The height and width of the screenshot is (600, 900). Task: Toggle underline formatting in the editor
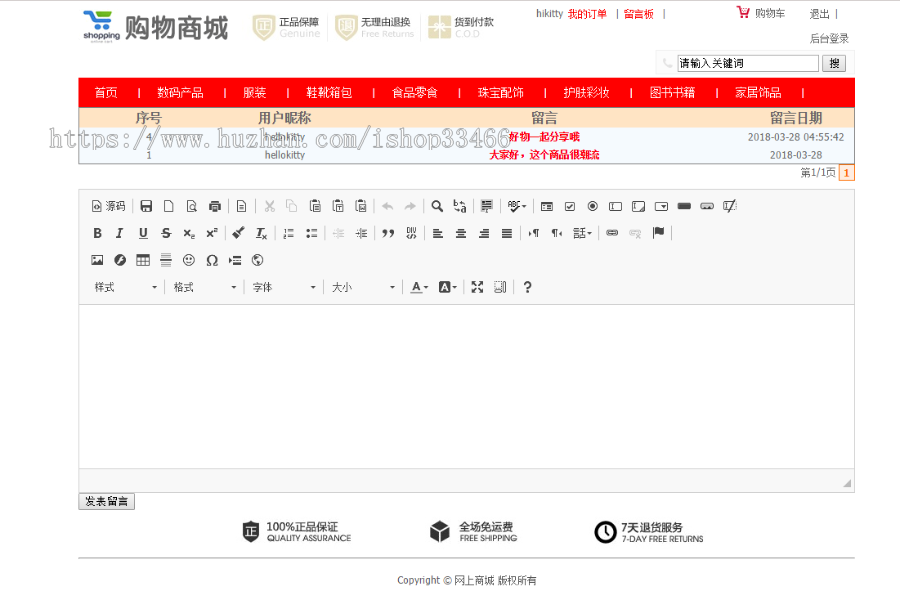(142, 232)
